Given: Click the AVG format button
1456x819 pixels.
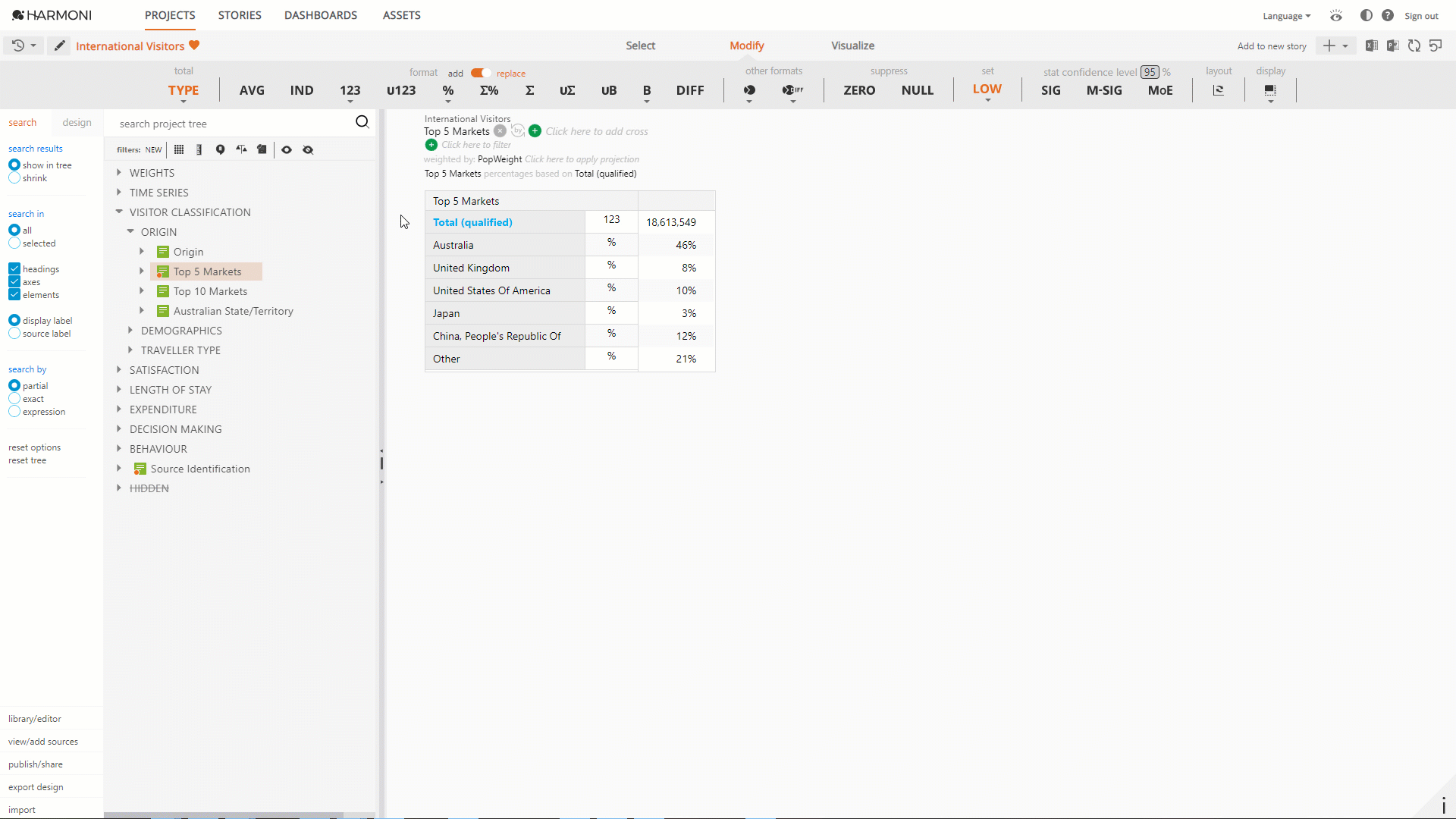Looking at the screenshot, I should click(252, 90).
